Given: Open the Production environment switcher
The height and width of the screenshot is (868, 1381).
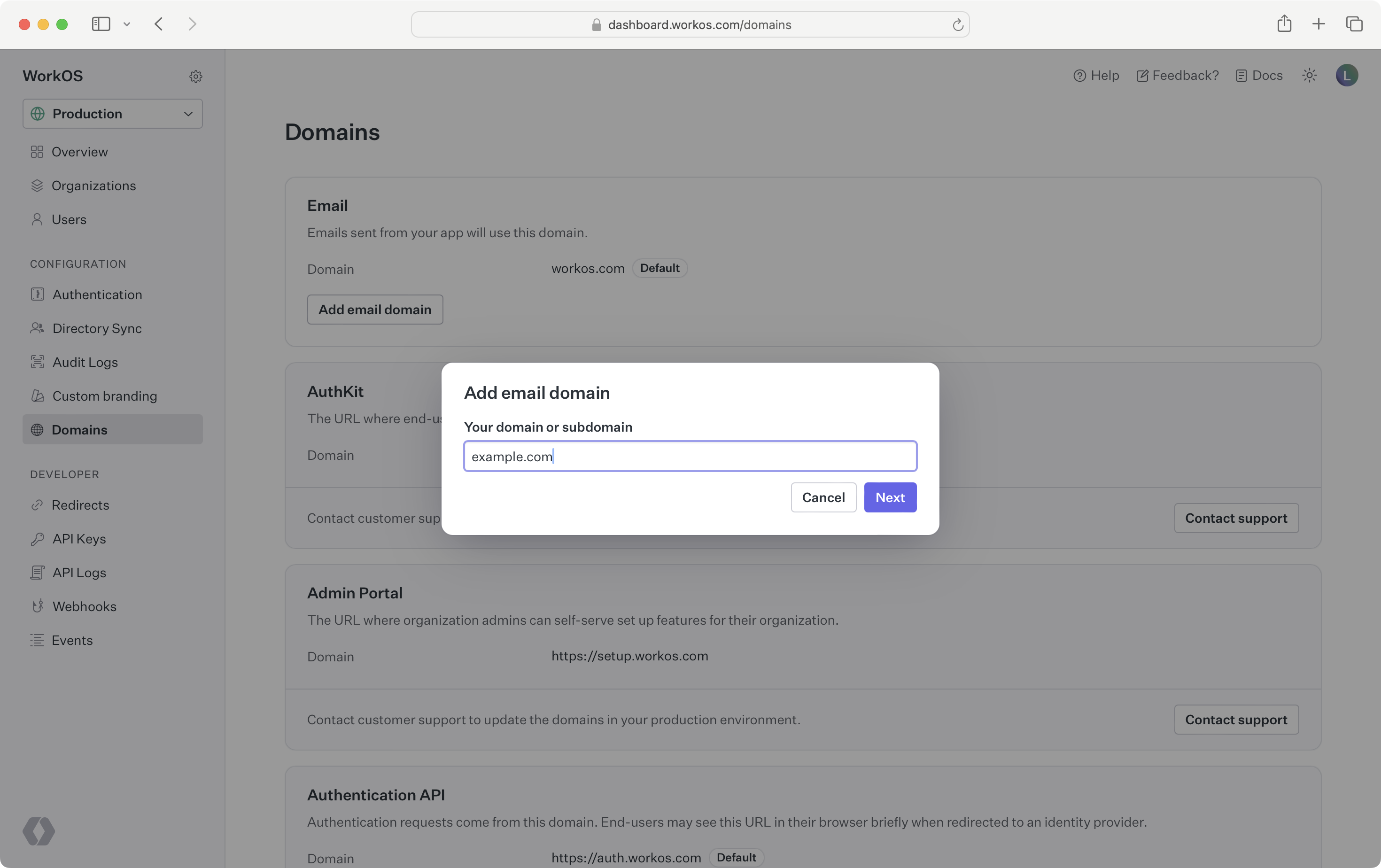Looking at the screenshot, I should click(112, 114).
